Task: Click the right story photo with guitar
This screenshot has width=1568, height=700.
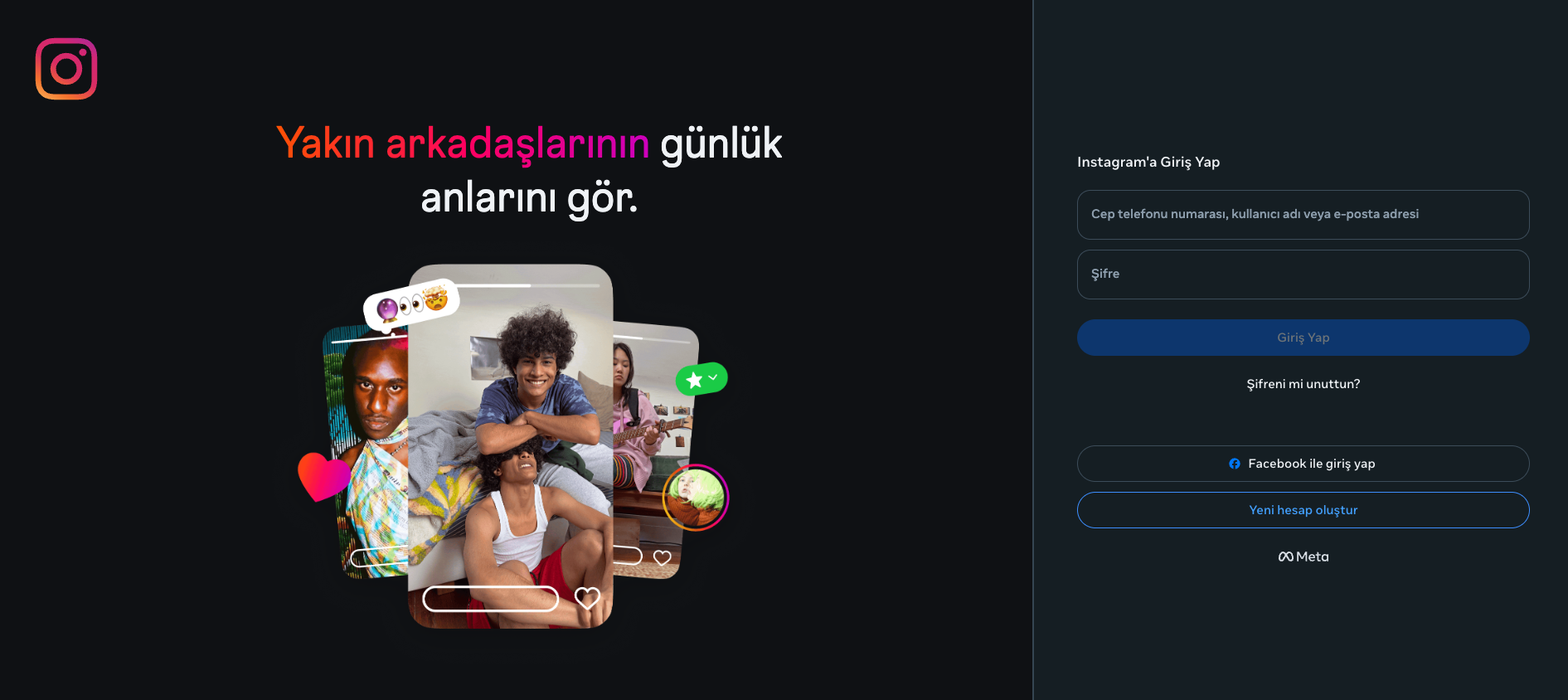Action: click(653, 448)
